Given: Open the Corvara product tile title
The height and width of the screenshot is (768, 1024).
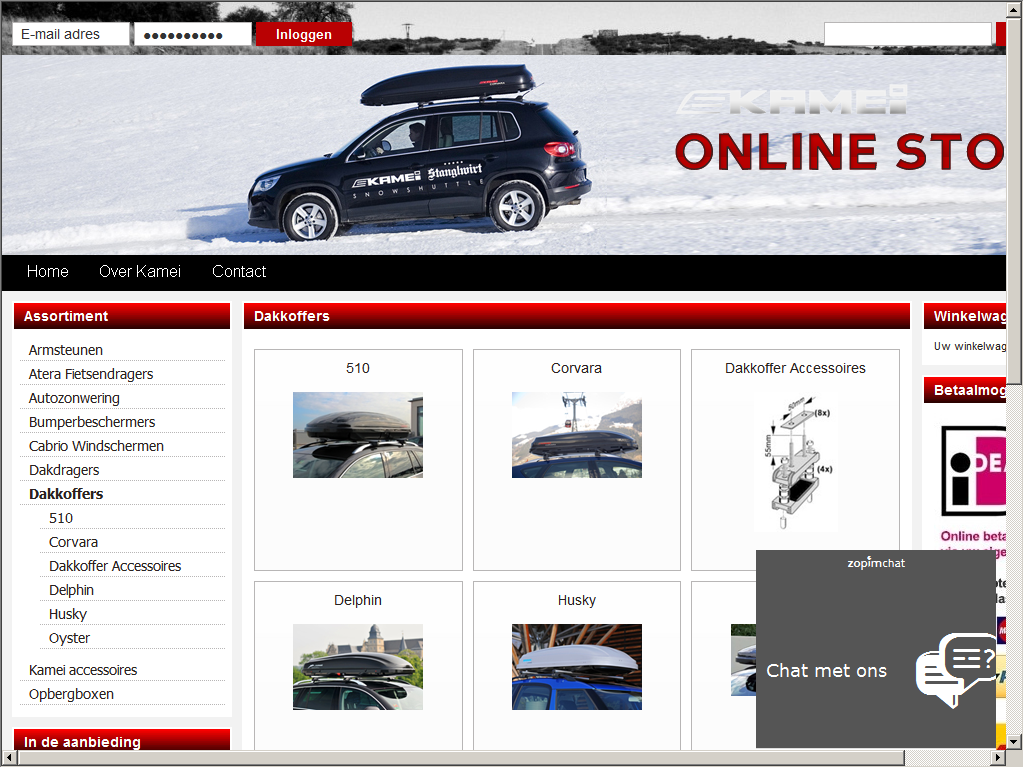Looking at the screenshot, I should 576,368.
